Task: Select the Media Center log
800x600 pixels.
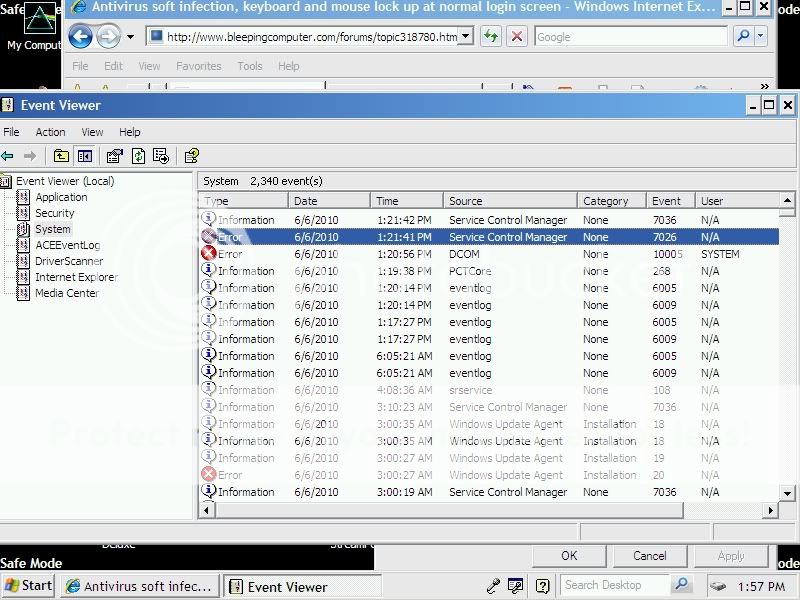Action: click(x=67, y=293)
